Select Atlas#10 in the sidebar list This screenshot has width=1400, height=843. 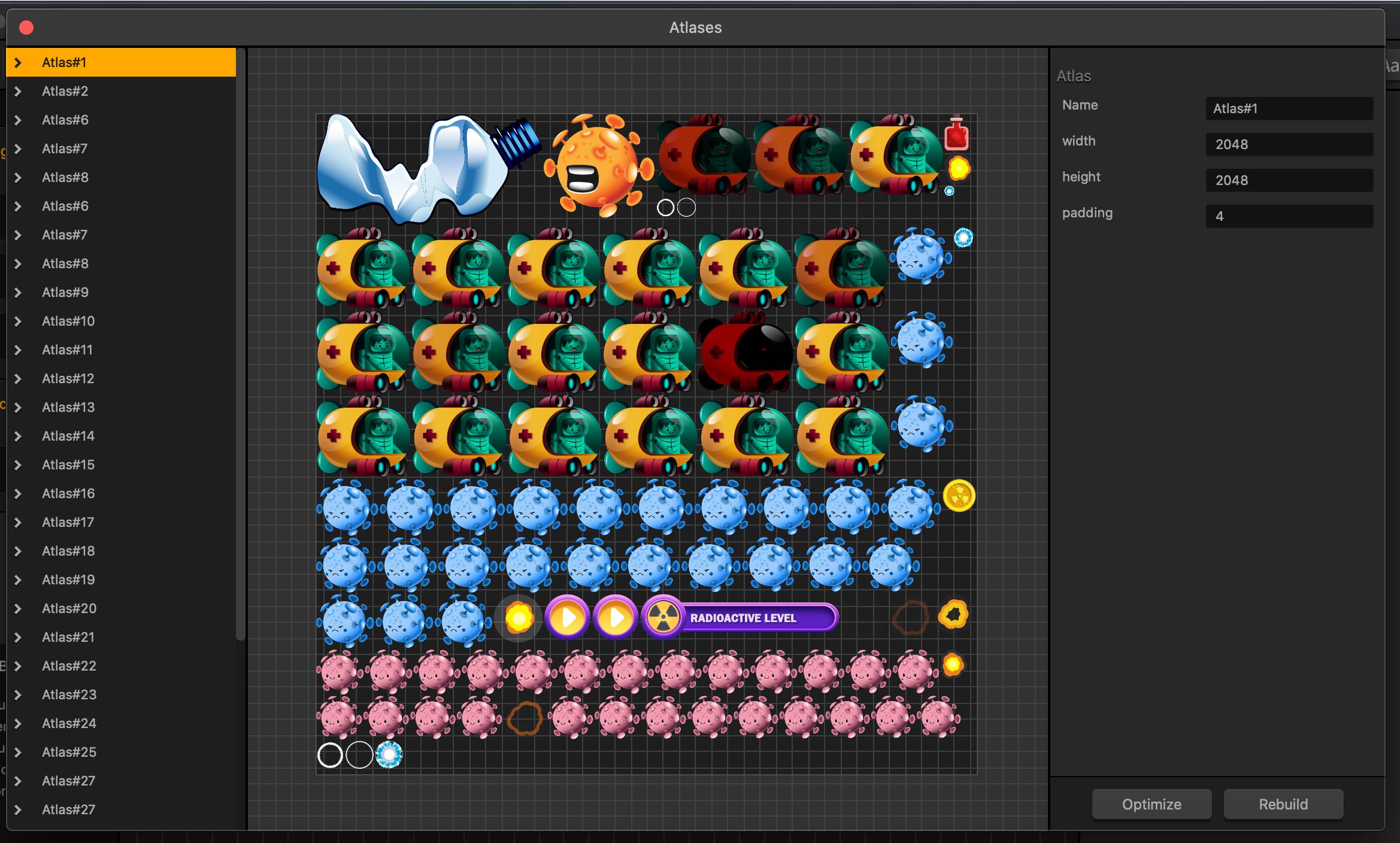click(x=68, y=321)
